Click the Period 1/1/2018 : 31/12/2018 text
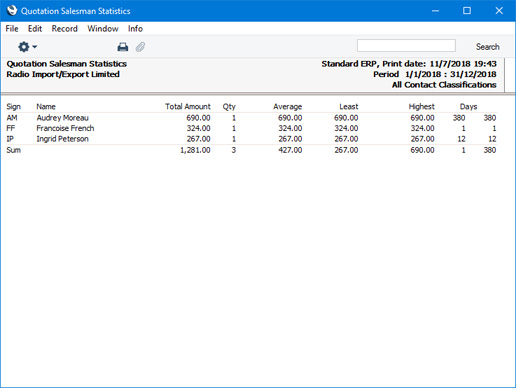This screenshot has width=516, height=388. (x=435, y=74)
